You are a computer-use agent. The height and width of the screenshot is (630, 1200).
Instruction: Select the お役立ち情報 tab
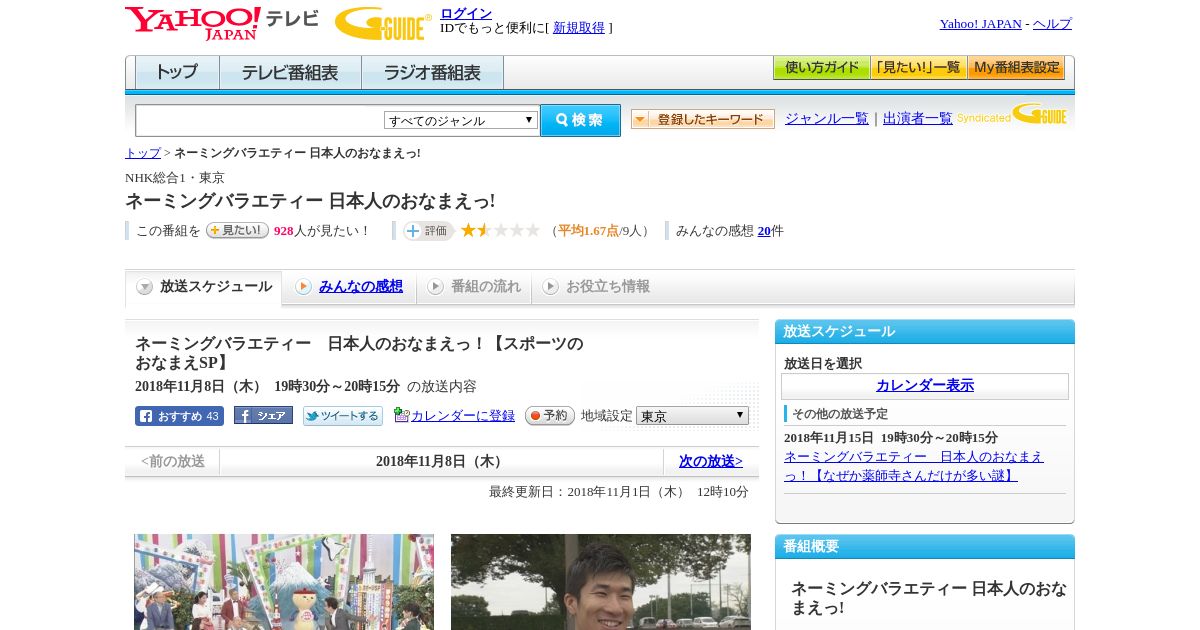pos(596,287)
